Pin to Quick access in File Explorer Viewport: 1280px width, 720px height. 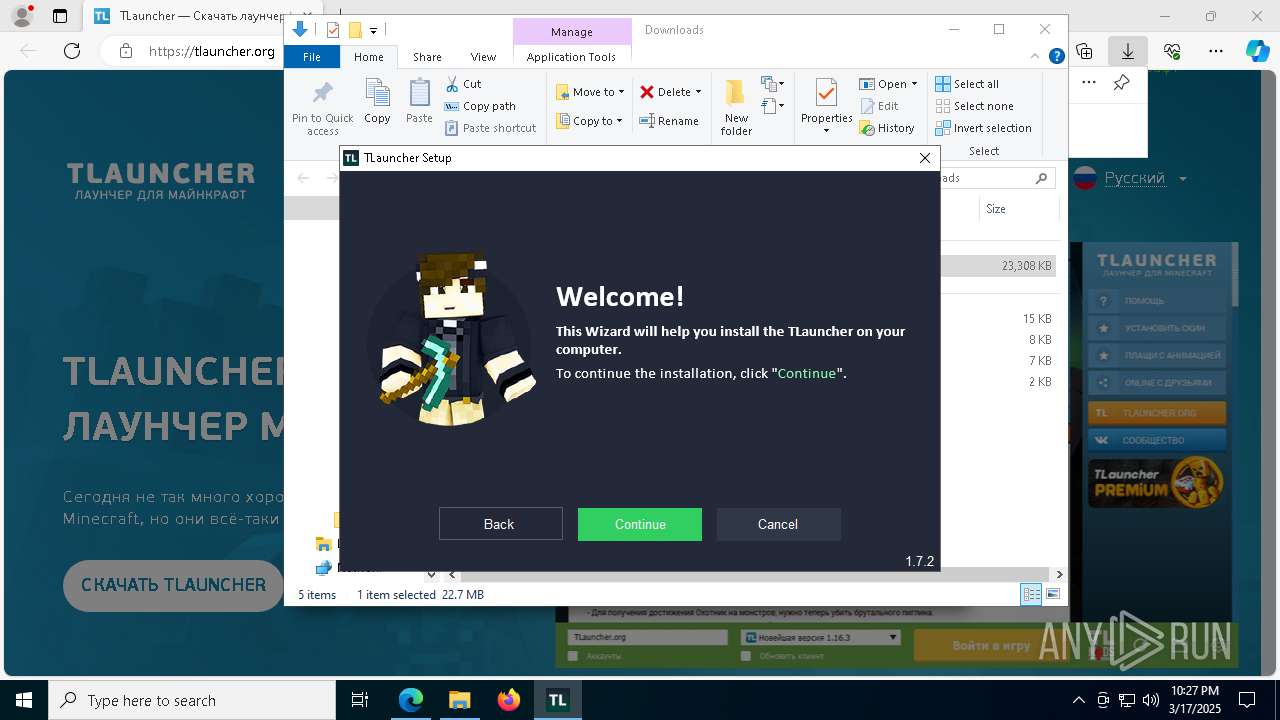pos(322,108)
